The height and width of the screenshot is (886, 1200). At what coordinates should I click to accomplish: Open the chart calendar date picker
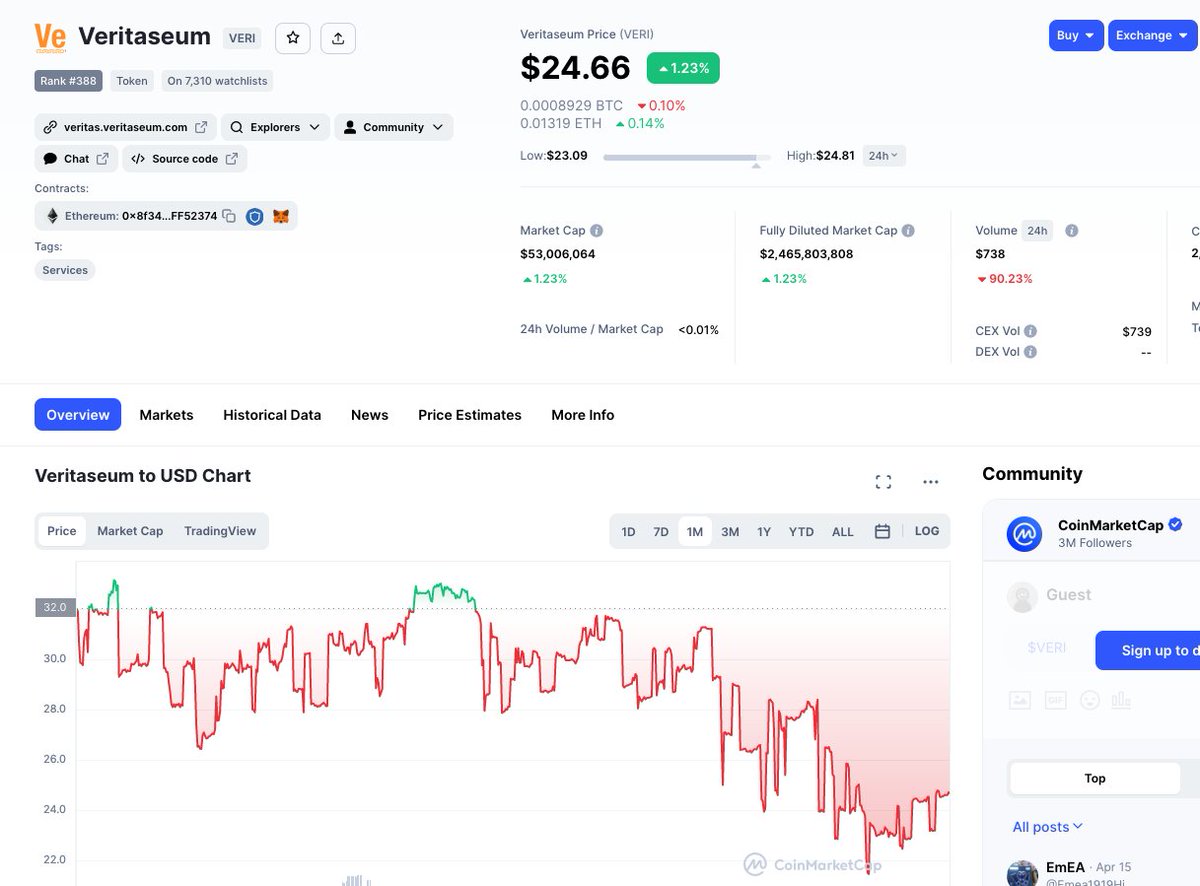pyautogui.click(x=882, y=531)
